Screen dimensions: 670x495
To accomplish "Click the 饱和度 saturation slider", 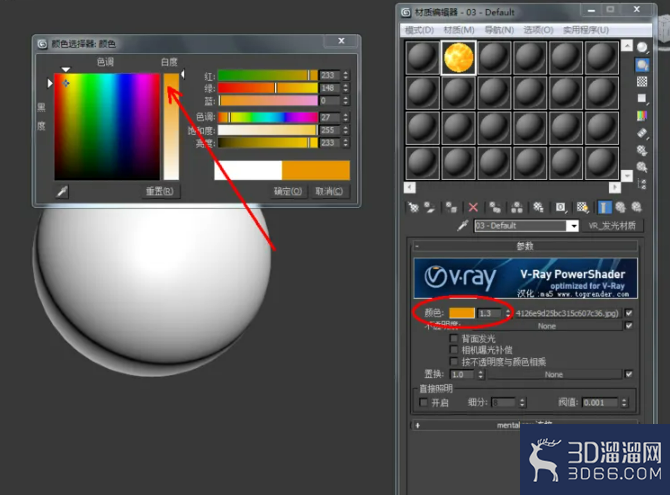I will tap(268, 130).
